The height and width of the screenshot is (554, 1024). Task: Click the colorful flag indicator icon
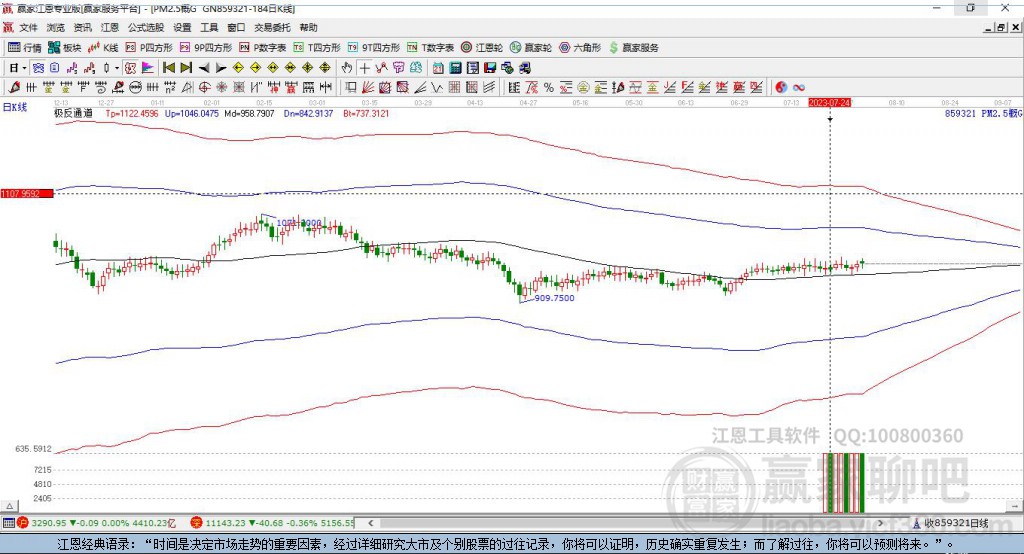tap(148, 68)
